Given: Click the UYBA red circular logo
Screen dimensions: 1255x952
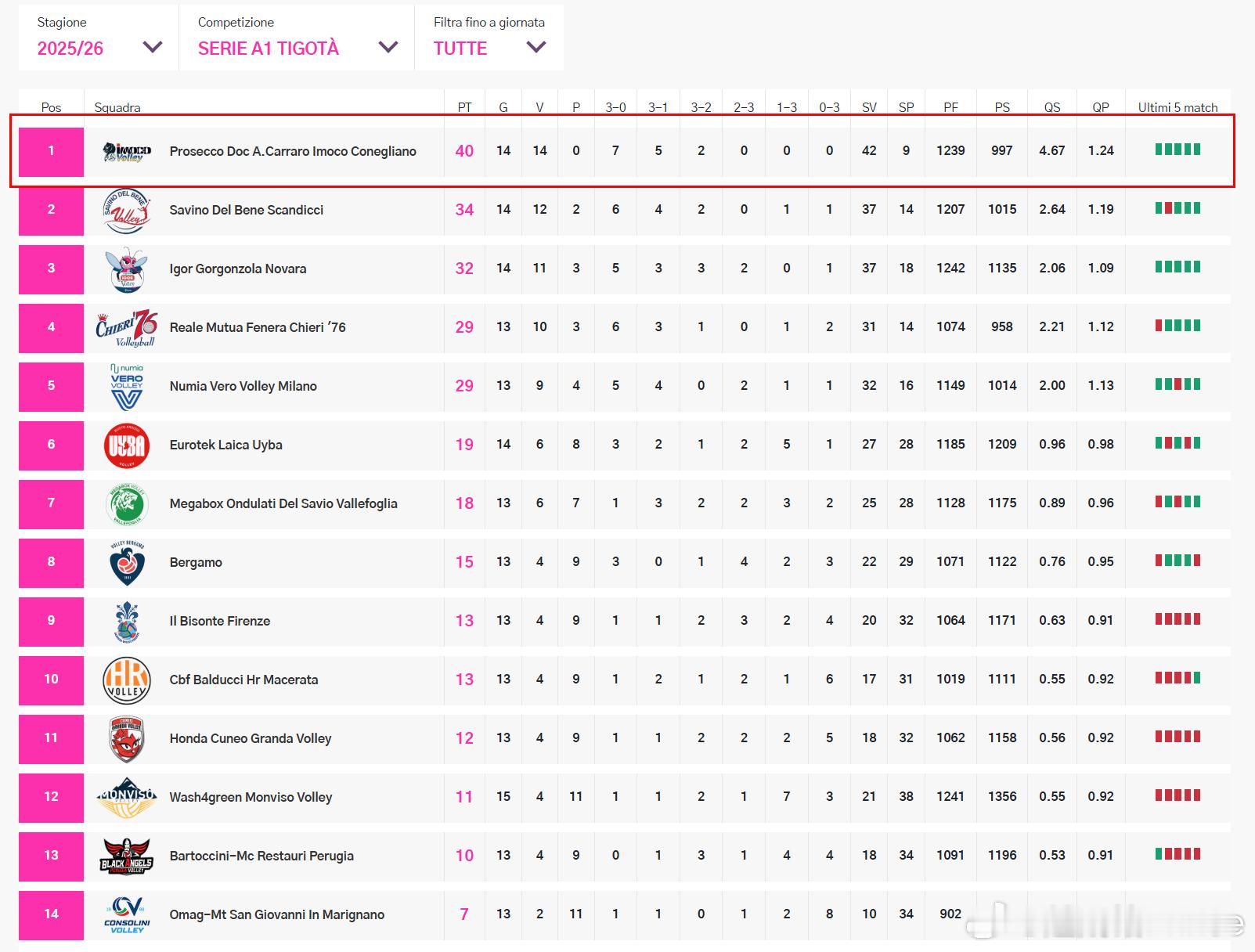Looking at the screenshot, I should coord(127,445).
